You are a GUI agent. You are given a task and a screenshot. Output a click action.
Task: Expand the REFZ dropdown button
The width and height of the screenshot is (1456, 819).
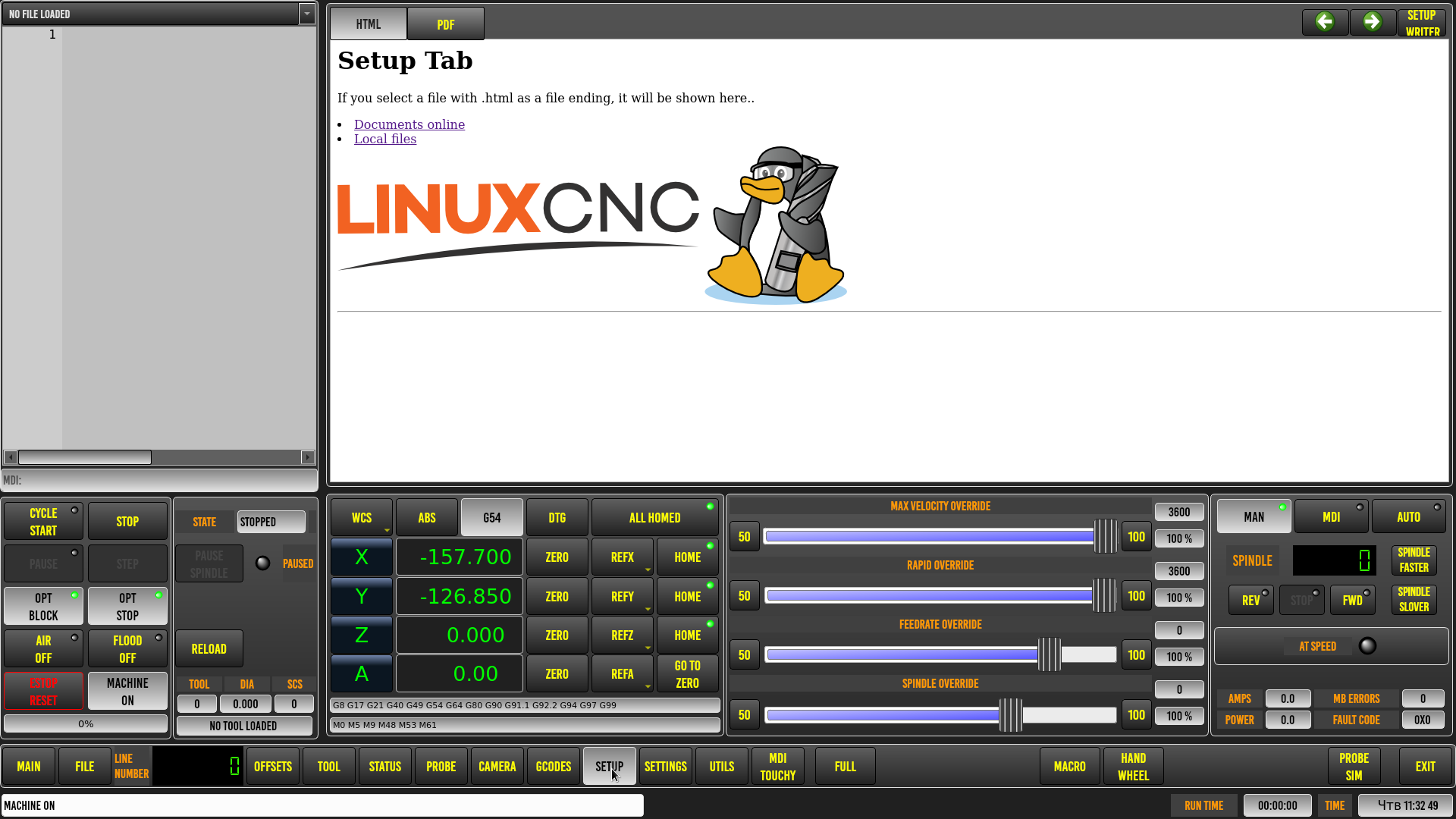(x=623, y=635)
